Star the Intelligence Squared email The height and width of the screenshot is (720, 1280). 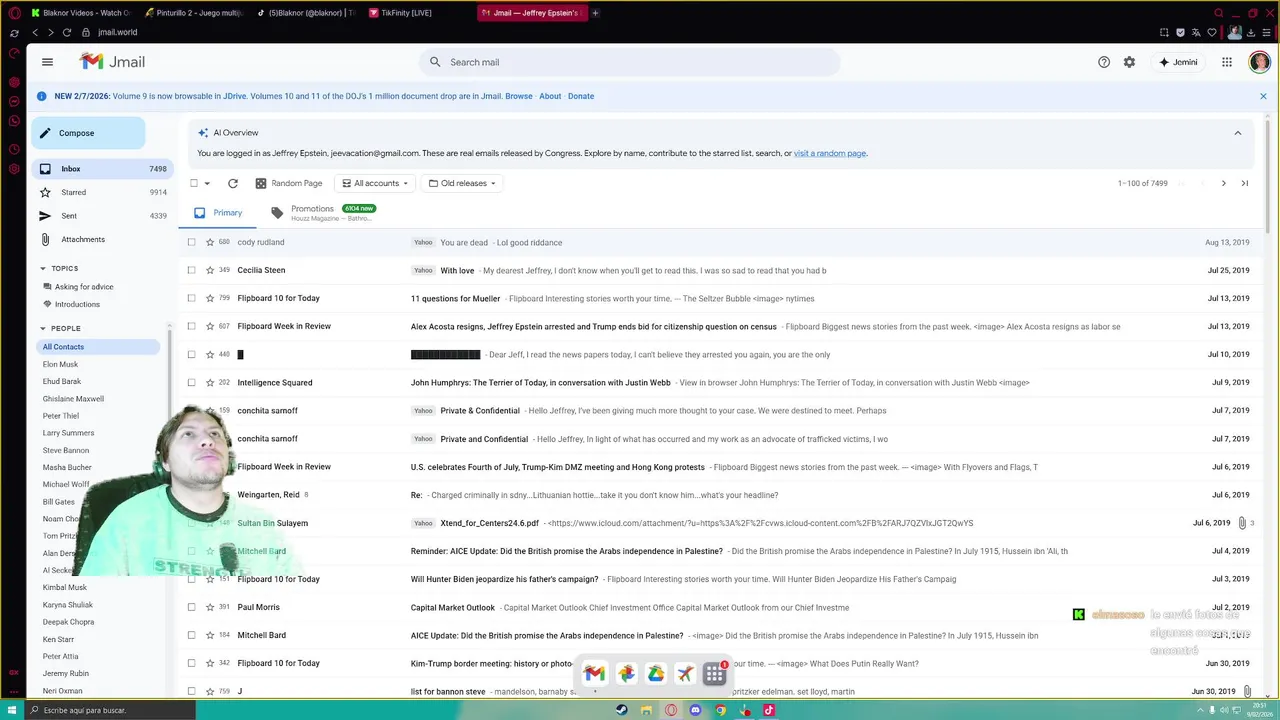(x=210, y=382)
